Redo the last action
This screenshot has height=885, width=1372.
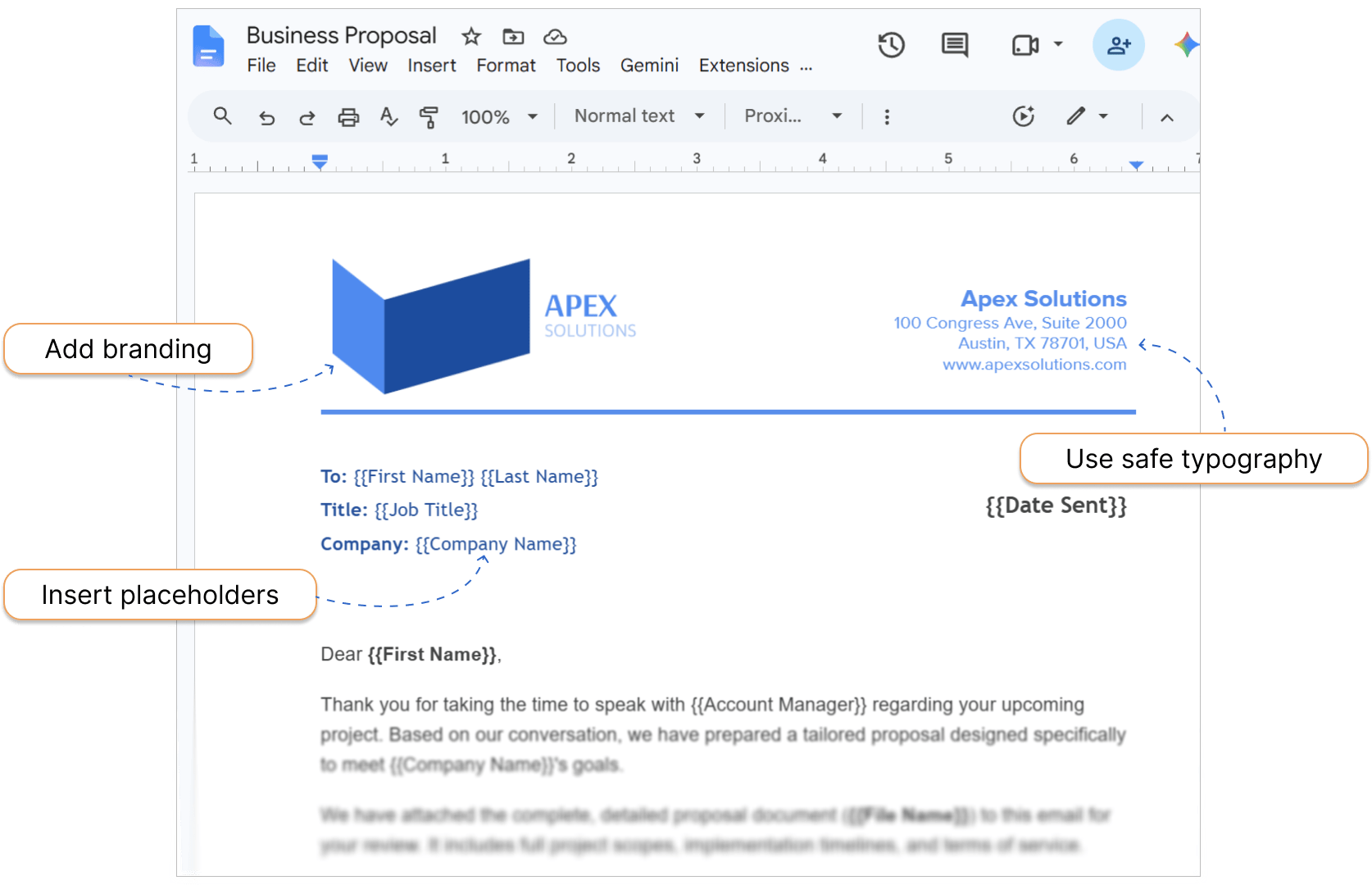point(307,117)
